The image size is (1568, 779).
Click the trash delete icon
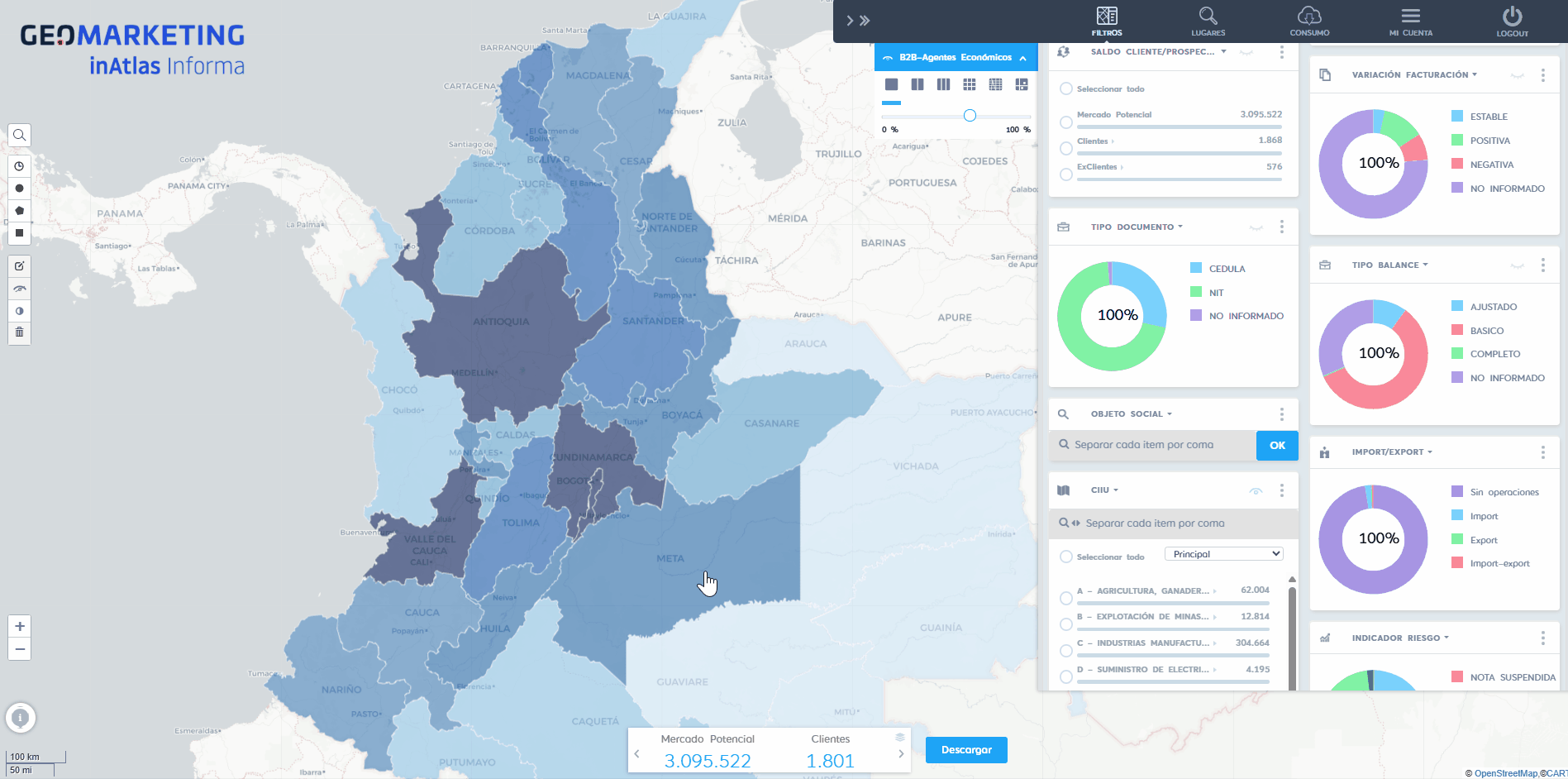(x=19, y=332)
